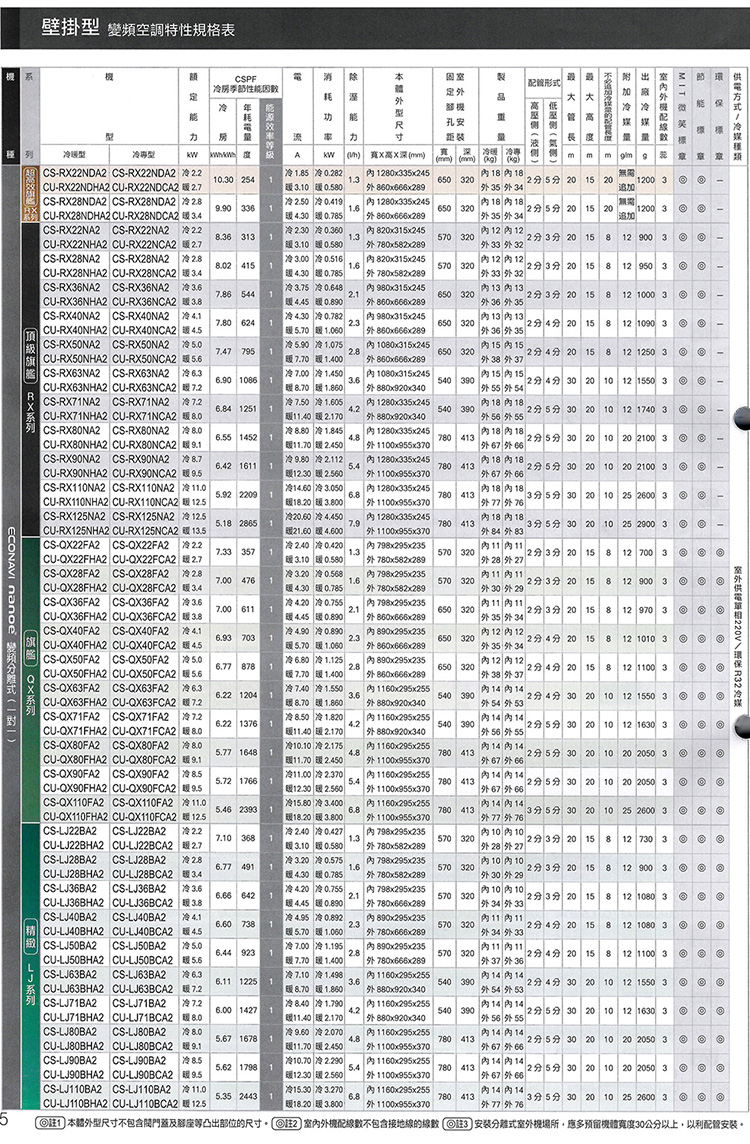Select footnote '註3' about outdoor unit clearance

tap(593, 1124)
